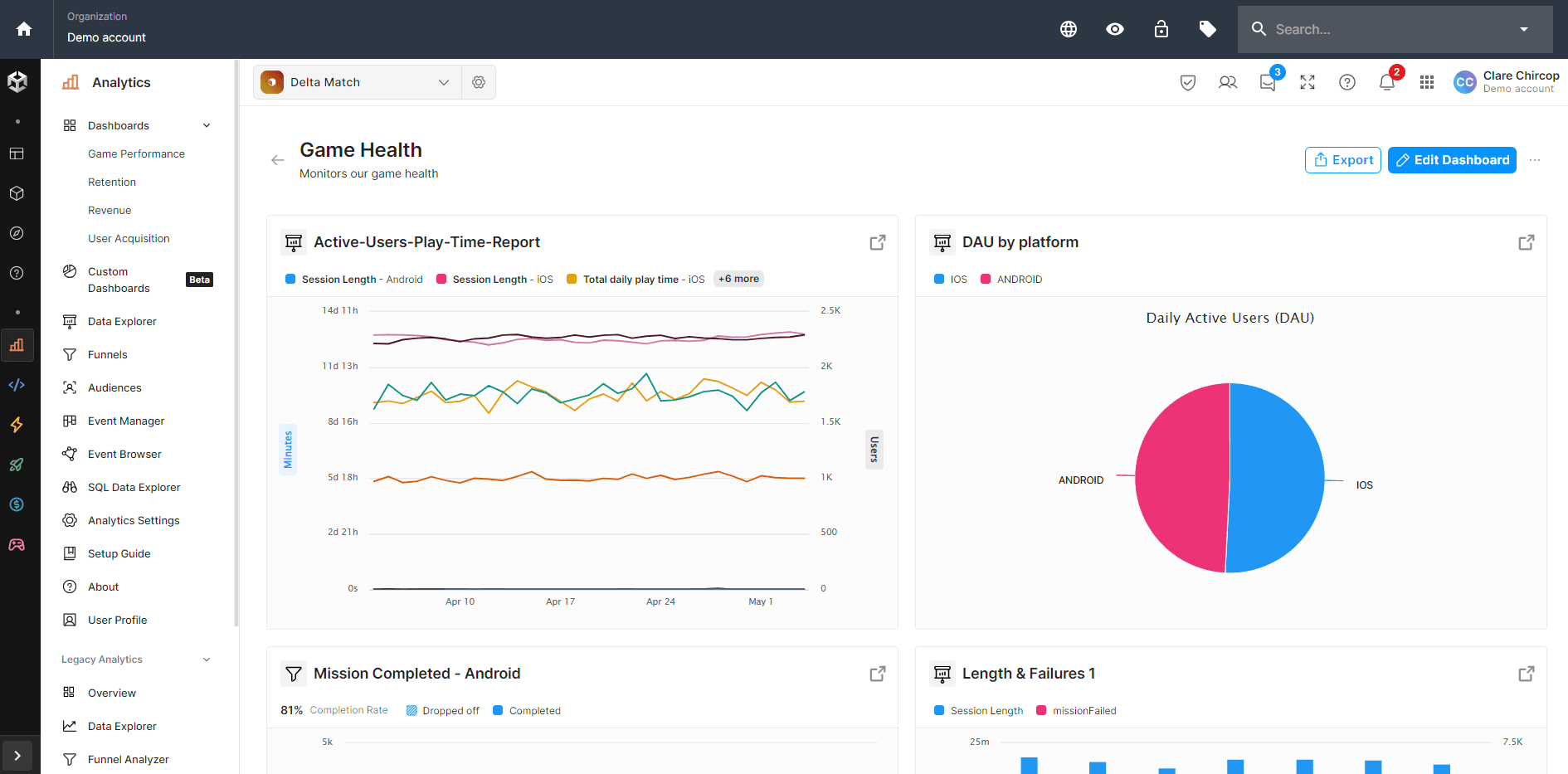Open the notifications bell with 2 alerts
Image resolution: width=1568 pixels, height=774 pixels.
(1385, 82)
